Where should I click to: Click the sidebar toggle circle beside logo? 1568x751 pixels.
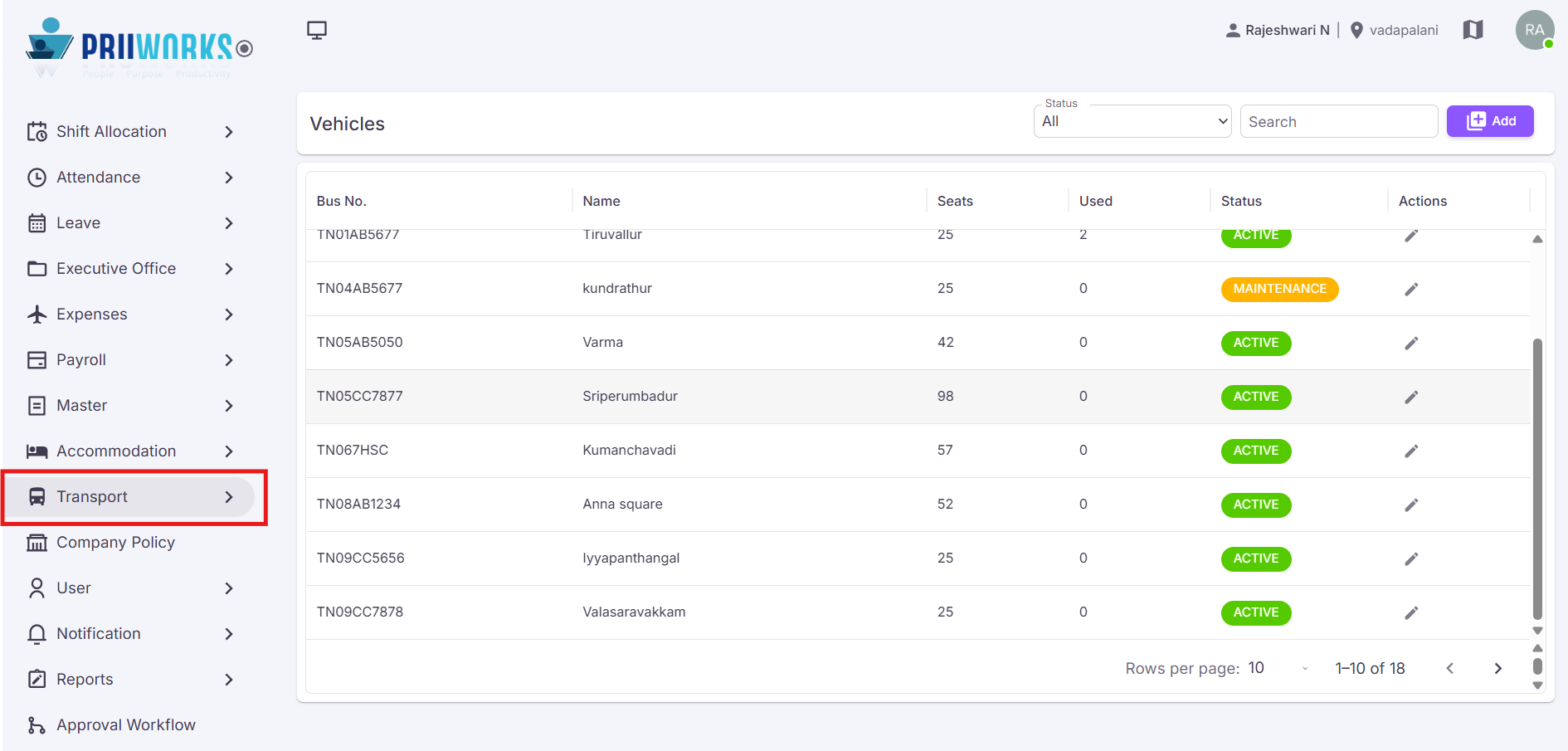(x=244, y=48)
